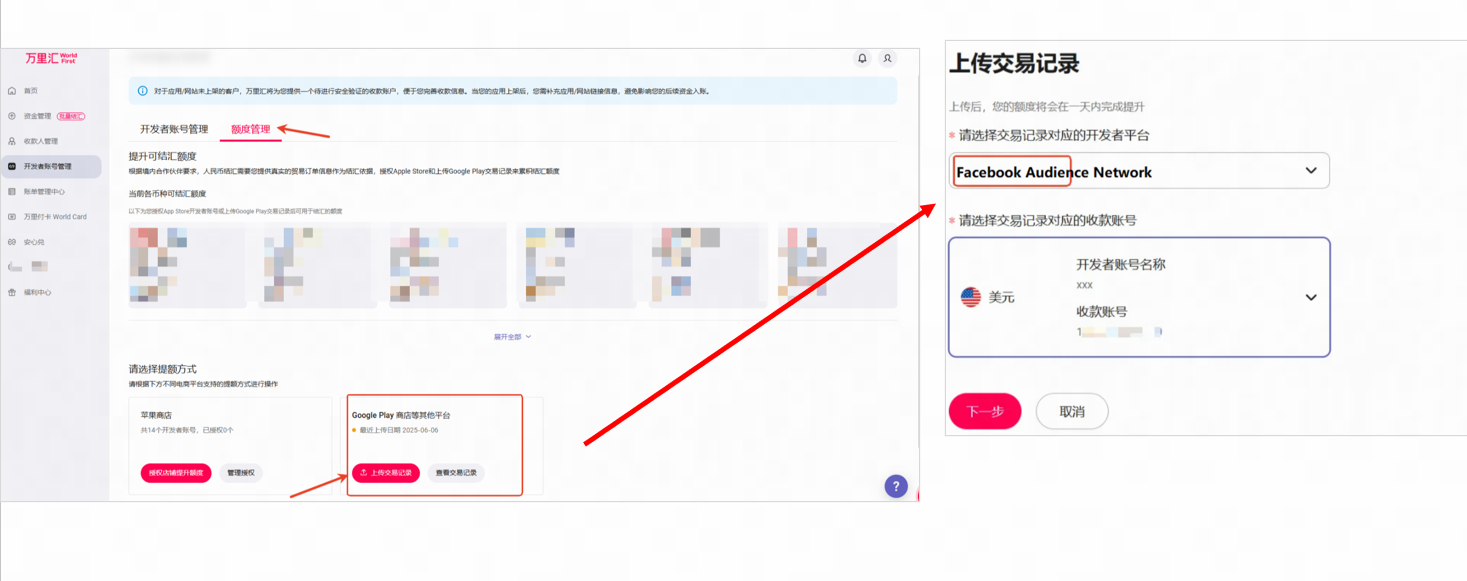
Task: Click the 请选择提额方式 heading
Action: pos(162,369)
